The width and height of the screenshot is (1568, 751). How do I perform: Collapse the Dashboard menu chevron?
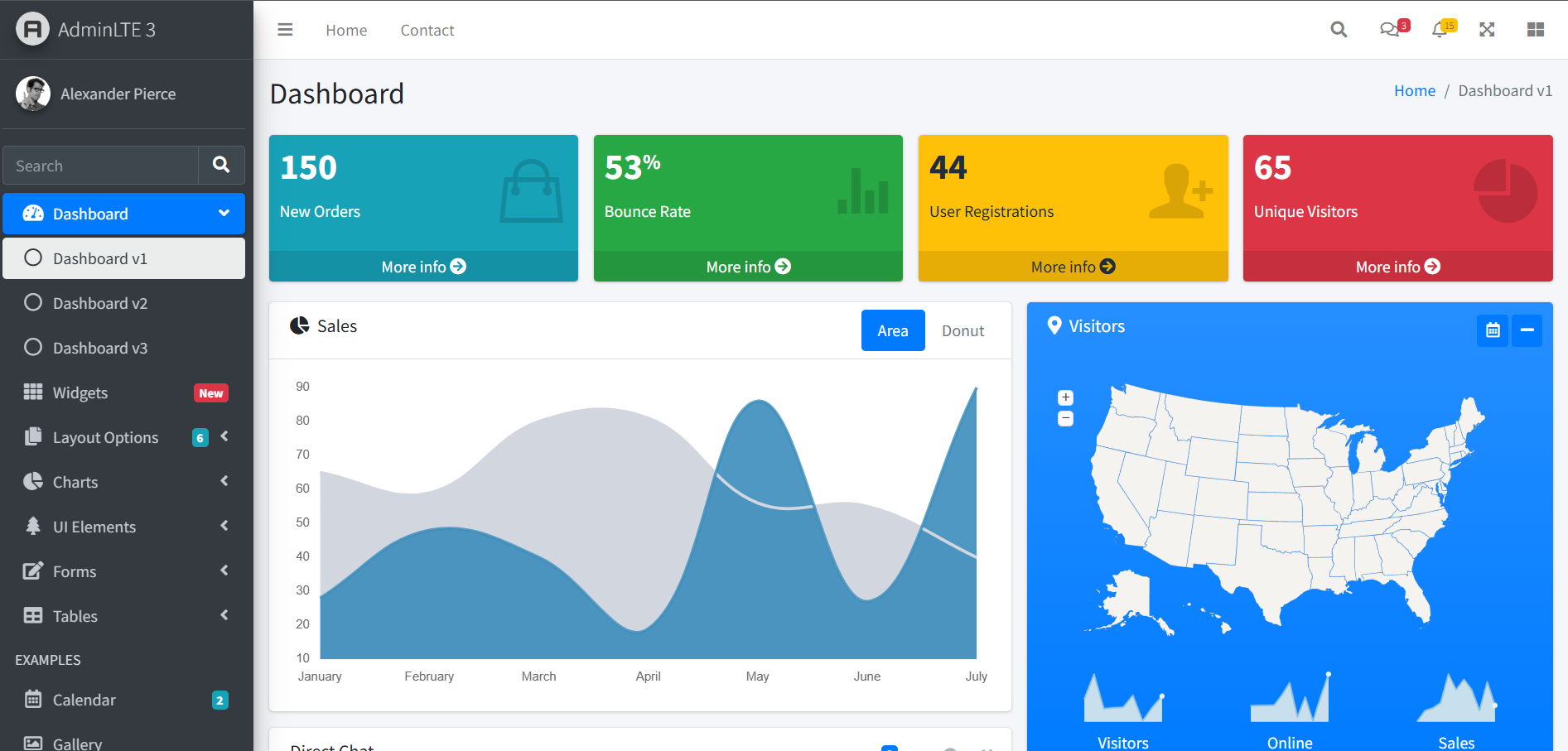[x=224, y=214]
